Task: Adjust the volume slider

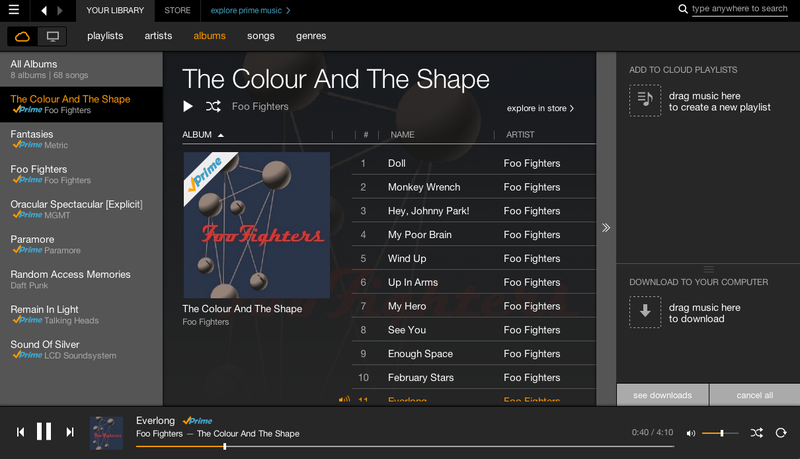Action: (720, 433)
